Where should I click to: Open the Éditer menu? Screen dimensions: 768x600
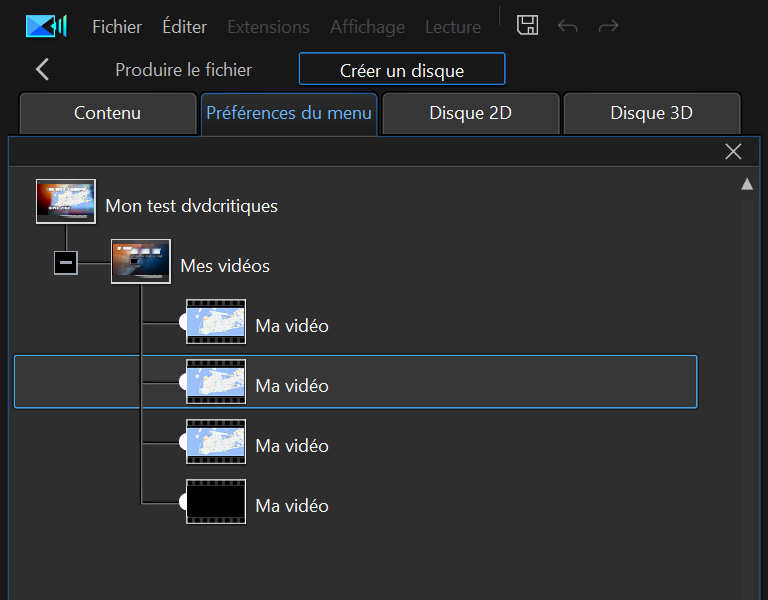(x=185, y=27)
